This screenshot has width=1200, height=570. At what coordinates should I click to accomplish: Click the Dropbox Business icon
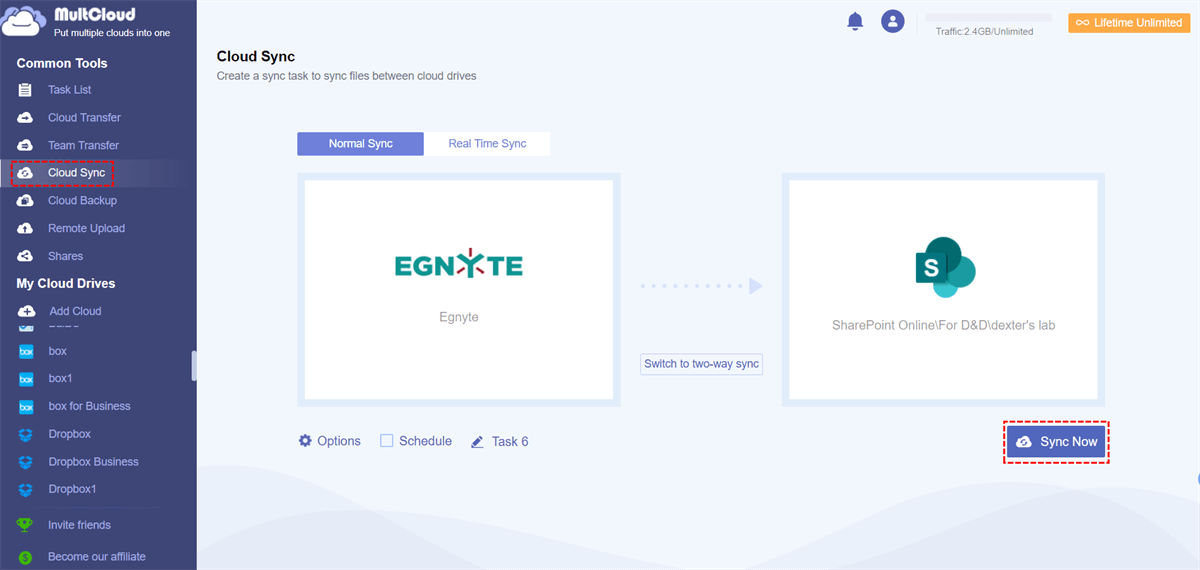tap(26, 462)
